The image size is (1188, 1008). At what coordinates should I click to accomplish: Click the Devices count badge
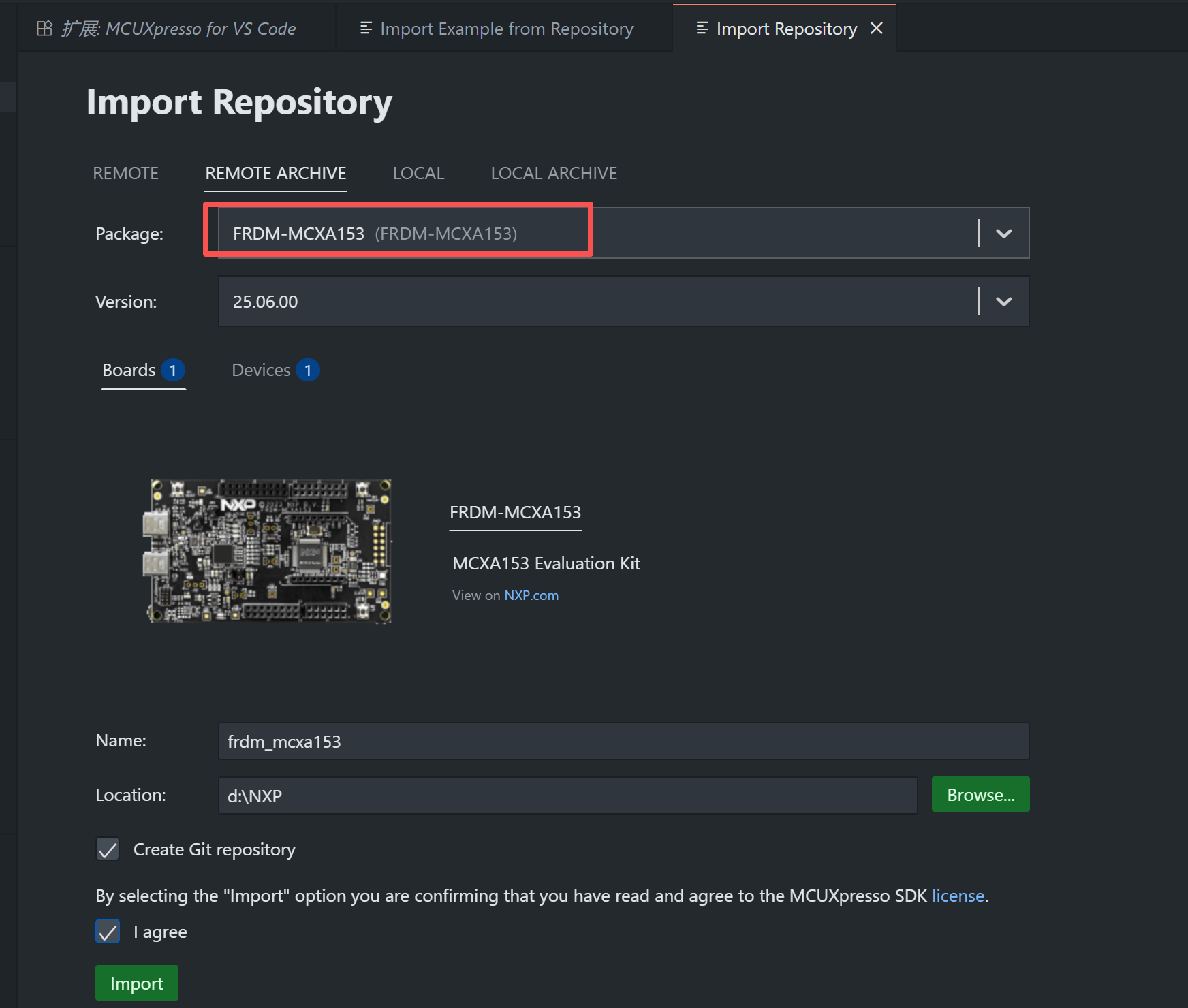click(x=308, y=370)
